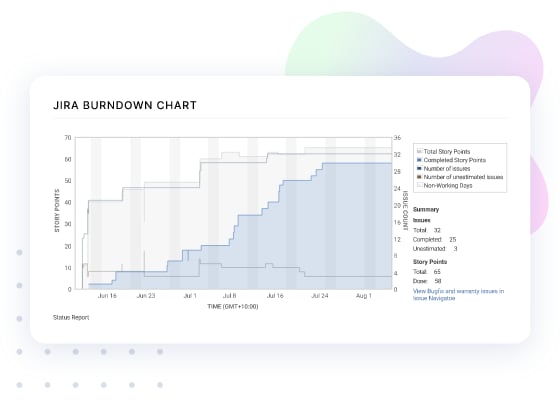Click the 'Aug 1' x-axis label
The image size is (560, 420).
click(364, 296)
